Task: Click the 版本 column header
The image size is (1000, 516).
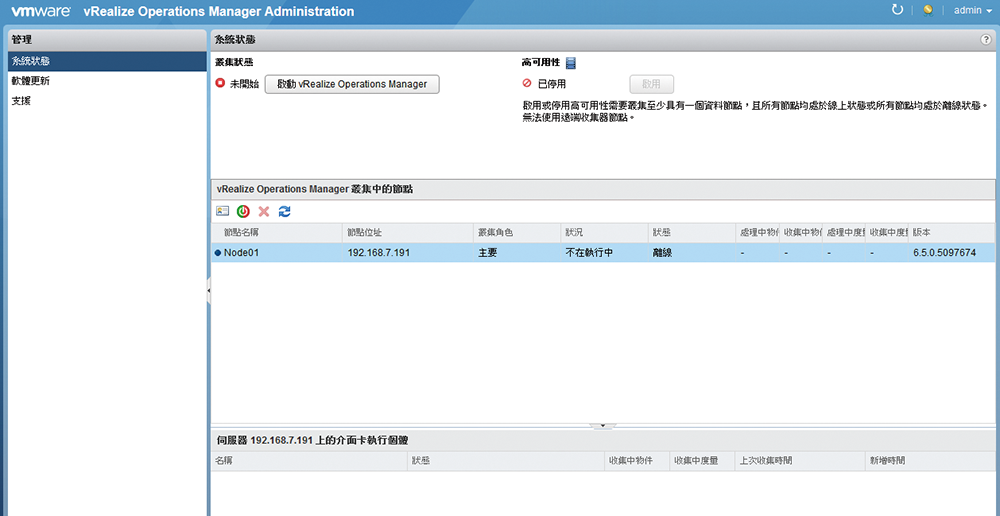Action: click(x=952, y=233)
